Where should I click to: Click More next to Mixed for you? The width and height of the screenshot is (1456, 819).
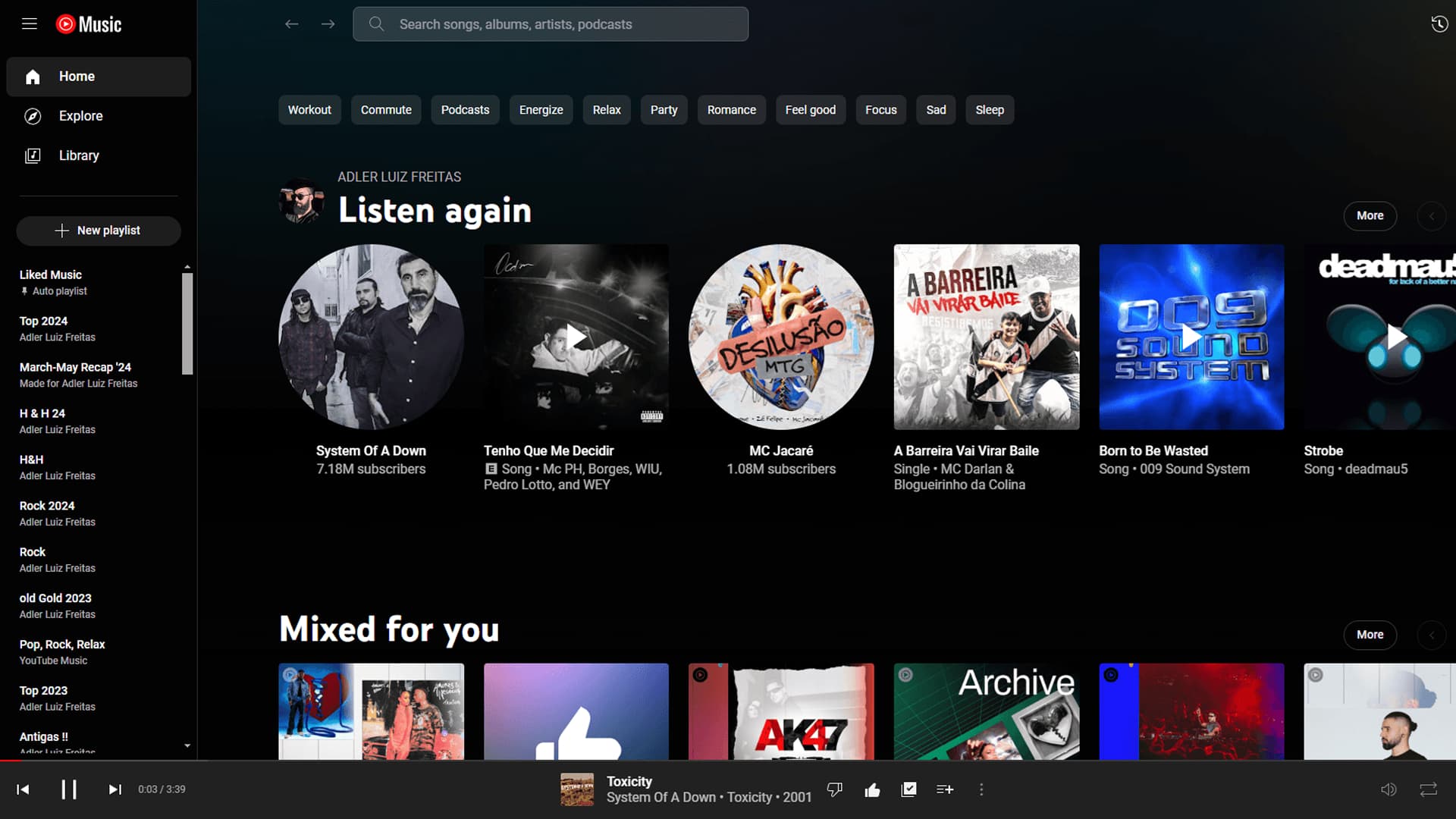1370,635
